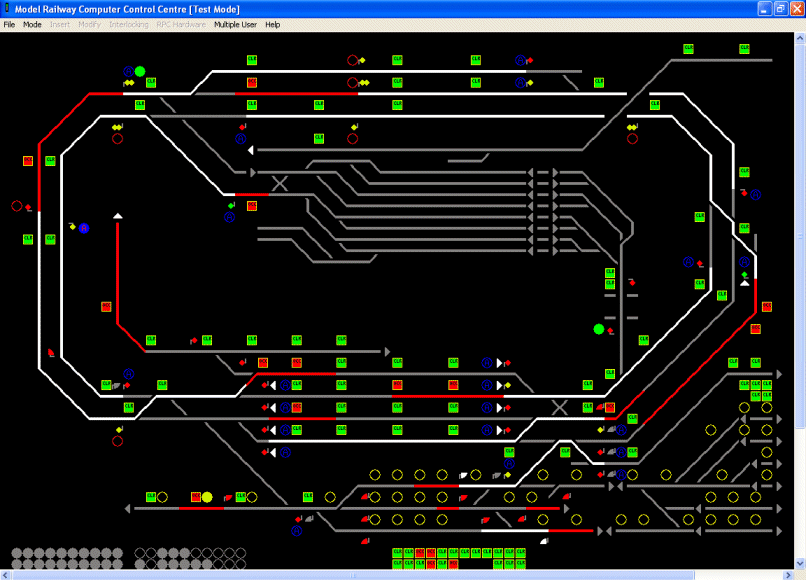
Task: Toggle blue A button below bottom-centre red diamond signal
Action: coord(297,530)
